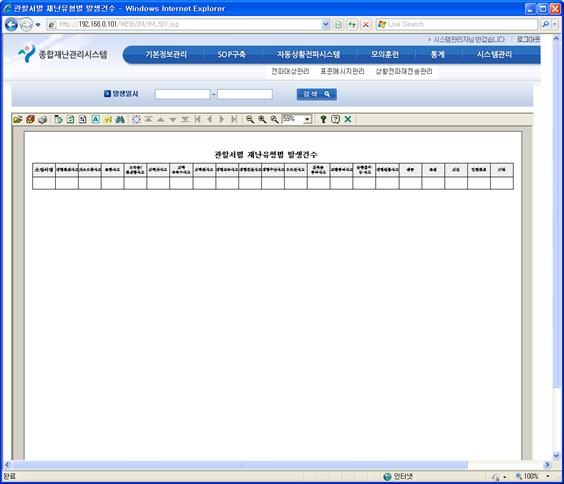Zoom in using the plus magnifier icon

point(262,119)
